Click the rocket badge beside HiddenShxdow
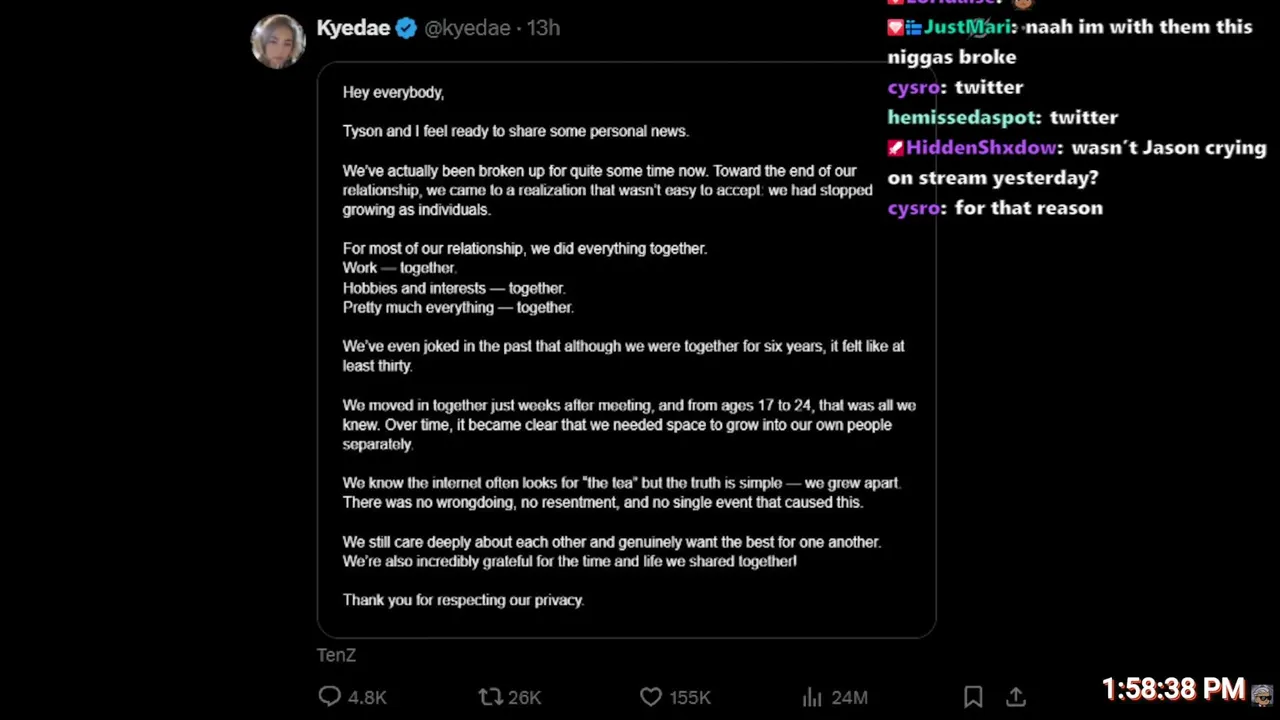 [x=896, y=148]
